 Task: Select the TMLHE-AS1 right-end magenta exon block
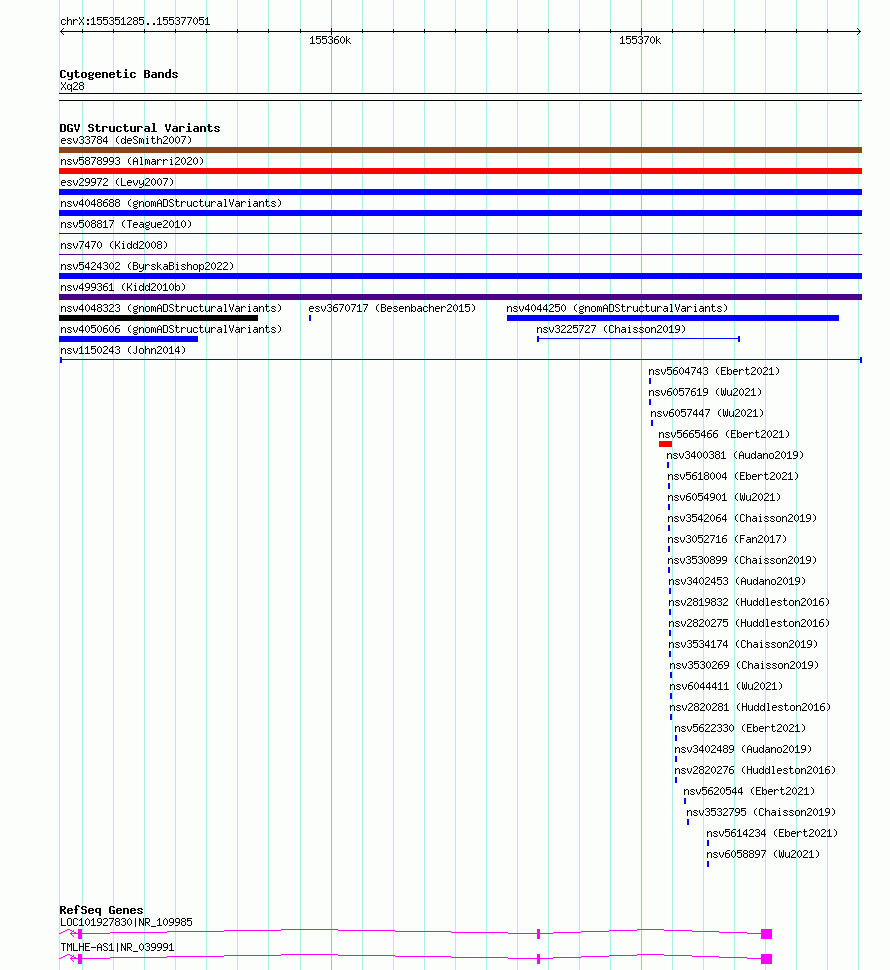[766, 959]
